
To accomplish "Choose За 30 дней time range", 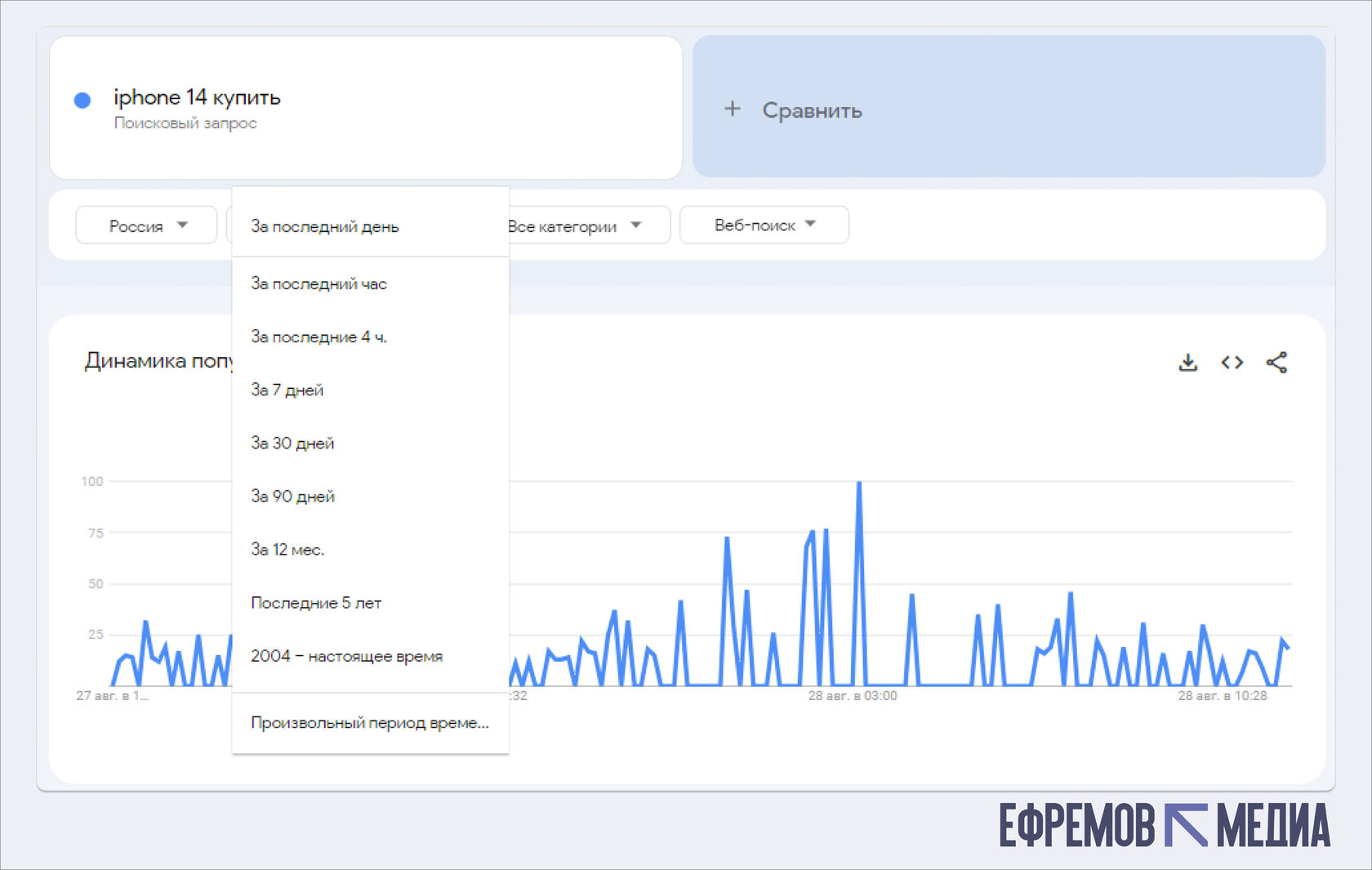I will pyautogui.click(x=371, y=443).
